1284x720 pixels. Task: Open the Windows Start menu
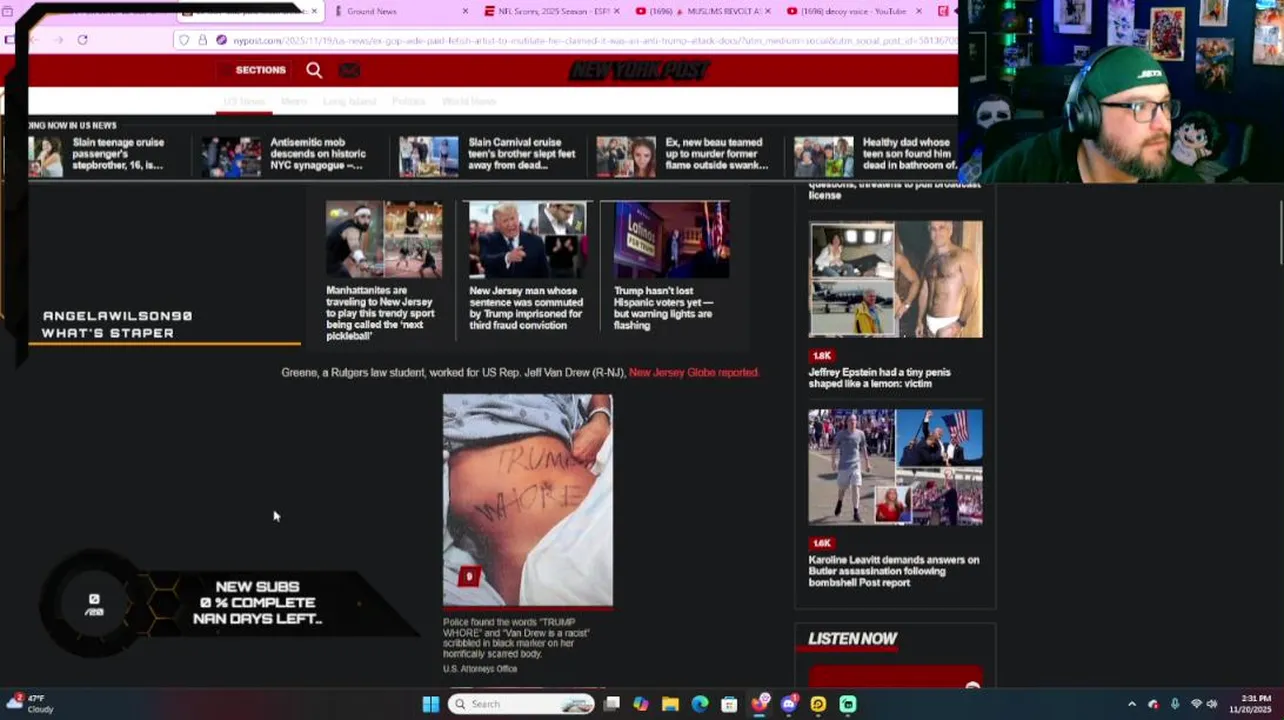(431, 704)
